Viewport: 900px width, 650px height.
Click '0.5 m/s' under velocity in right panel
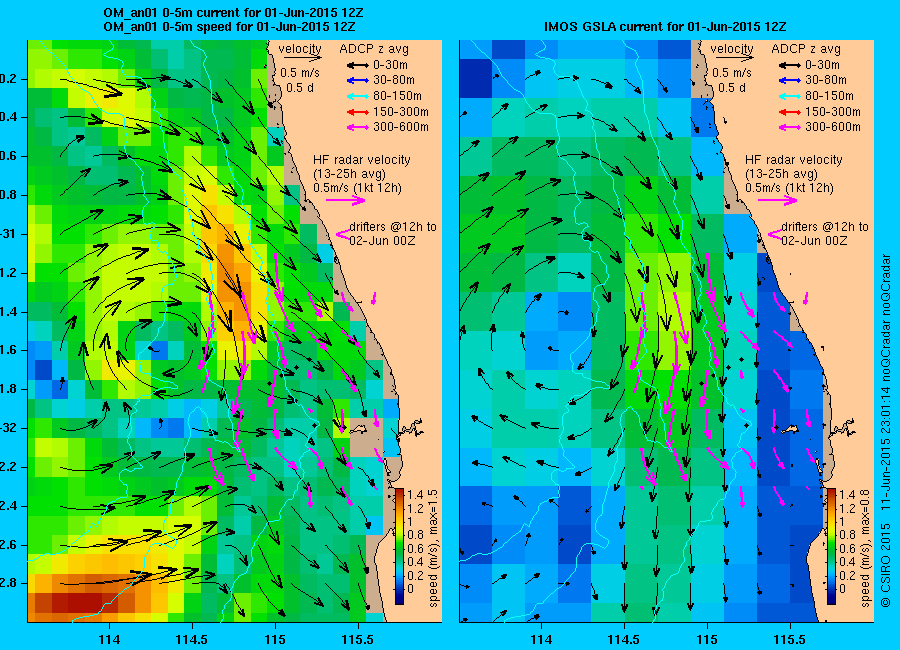coord(732,73)
